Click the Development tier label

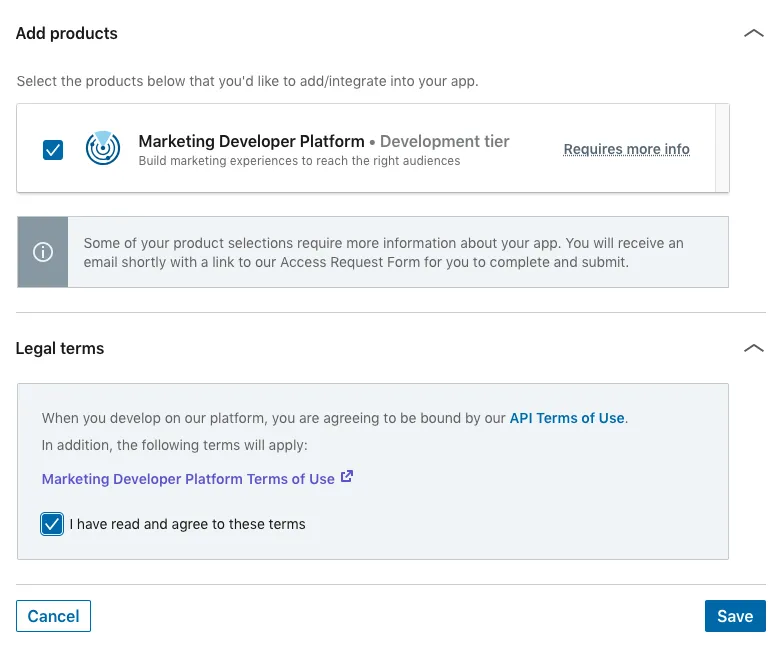(445, 141)
